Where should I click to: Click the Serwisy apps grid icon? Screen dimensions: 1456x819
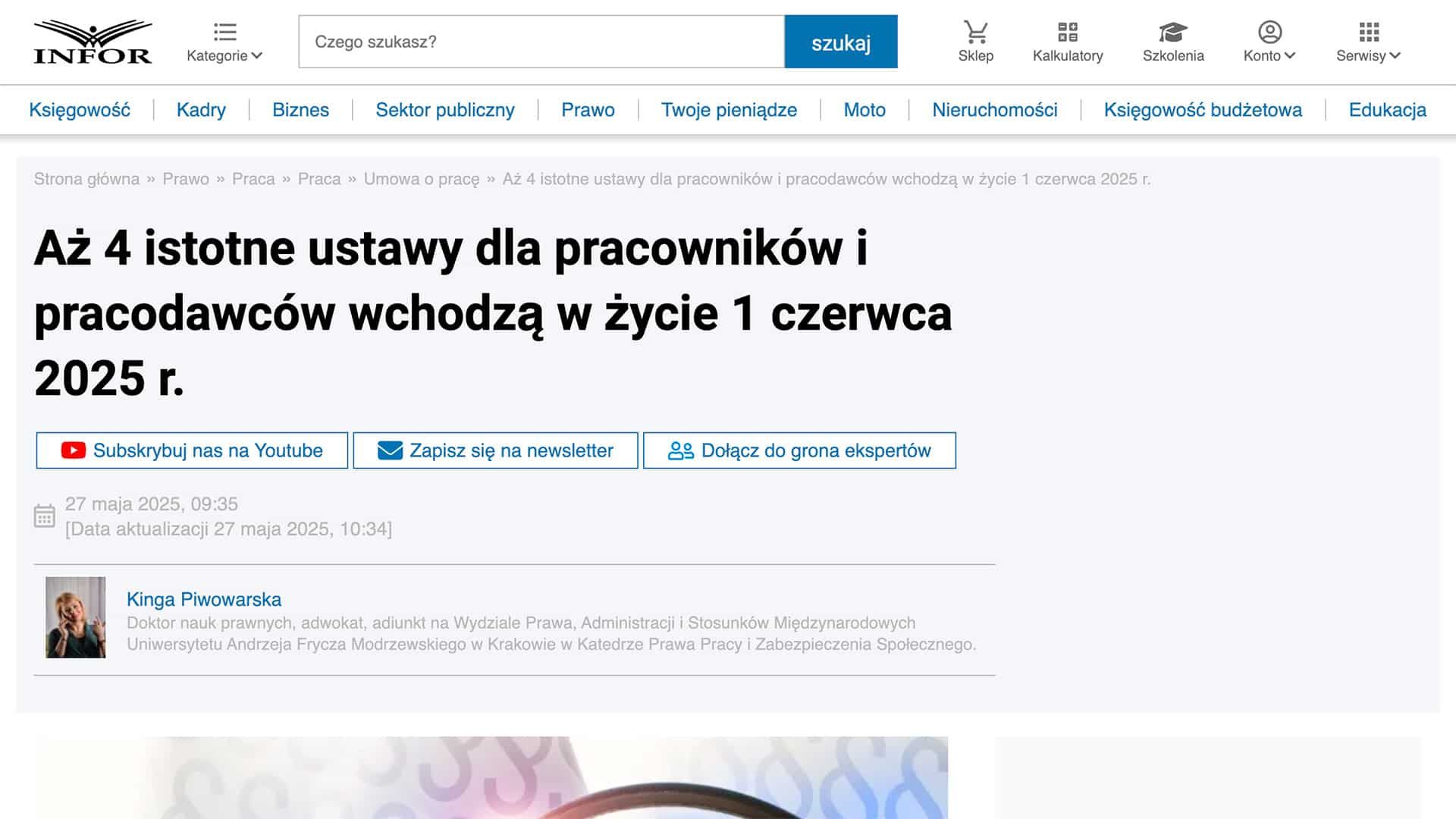pyautogui.click(x=1369, y=32)
